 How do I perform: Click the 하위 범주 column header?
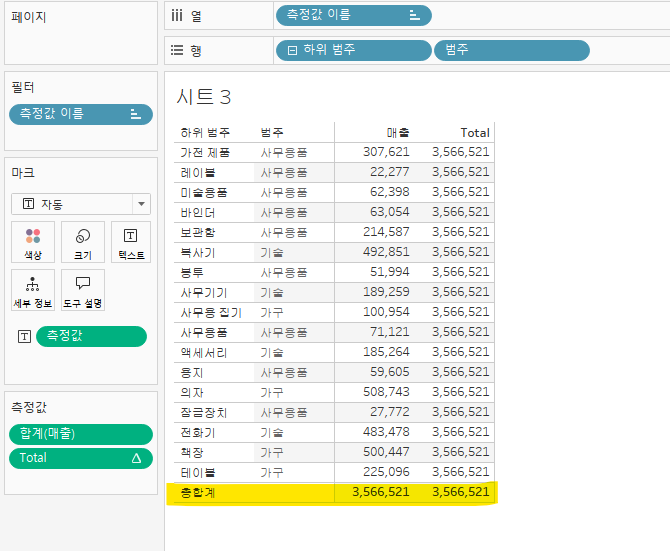(205, 132)
